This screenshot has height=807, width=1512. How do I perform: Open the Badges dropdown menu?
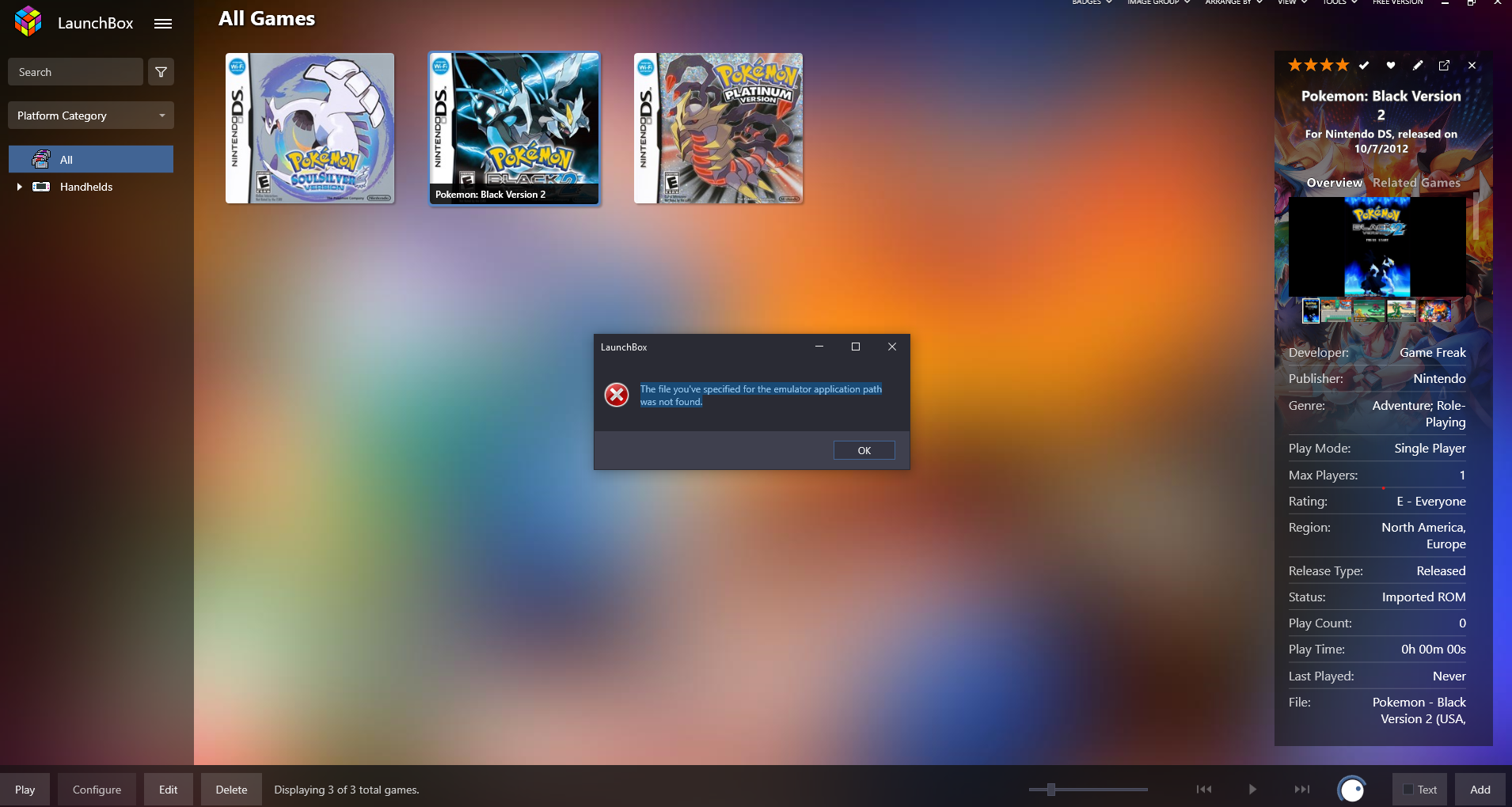point(1092,2)
